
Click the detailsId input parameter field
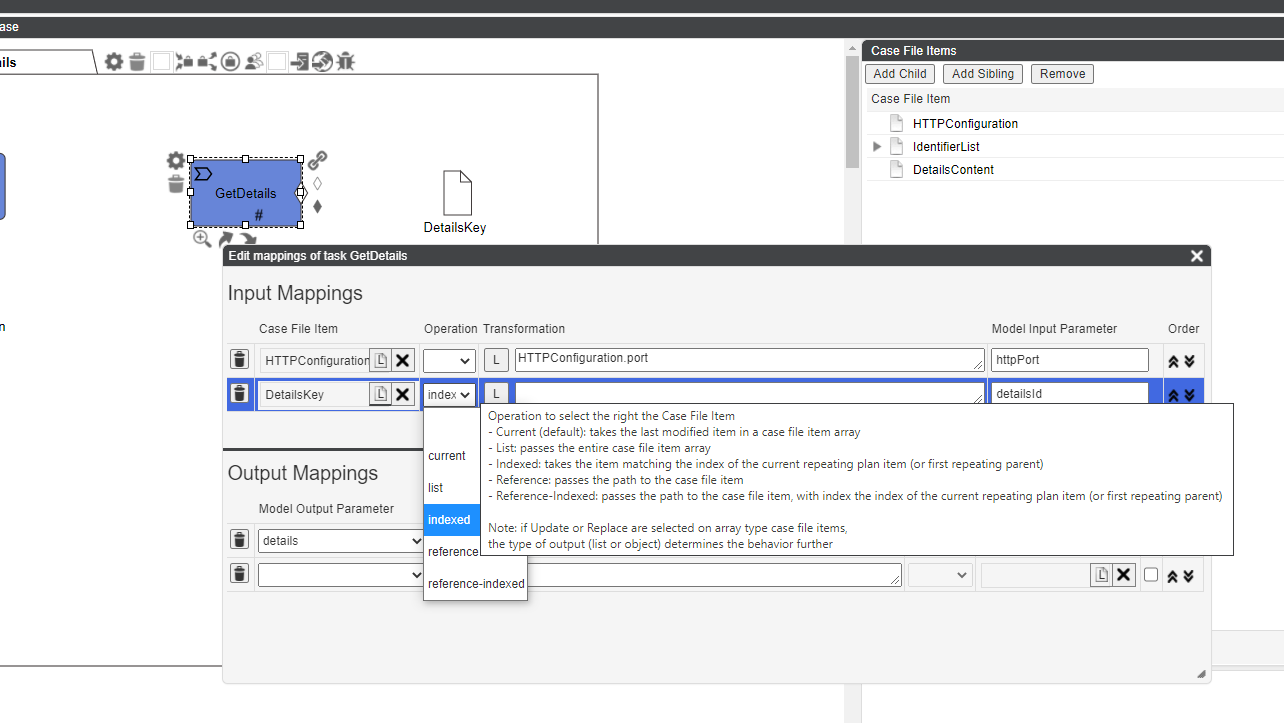1070,394
